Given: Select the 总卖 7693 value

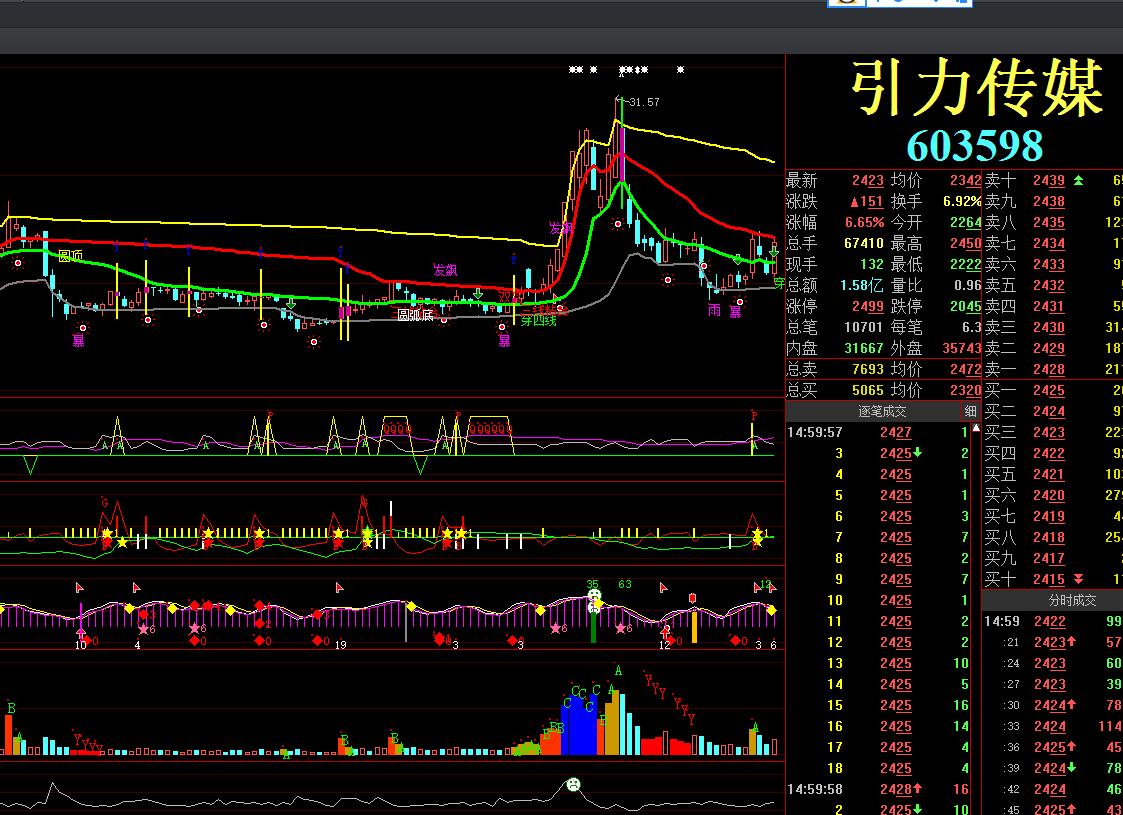Looking at the screenshot, I should pos(867,369).
